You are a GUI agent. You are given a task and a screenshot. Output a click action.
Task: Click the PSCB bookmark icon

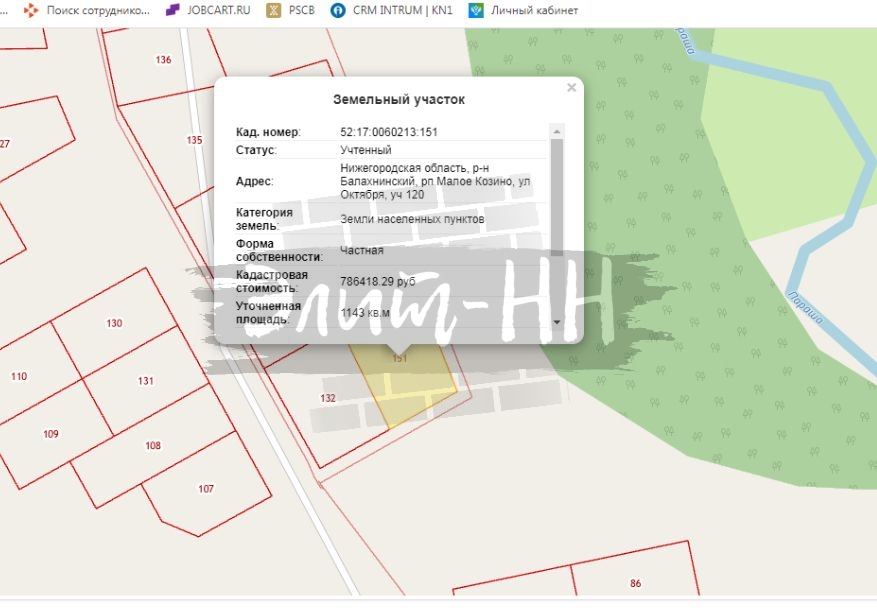[272, 11]
